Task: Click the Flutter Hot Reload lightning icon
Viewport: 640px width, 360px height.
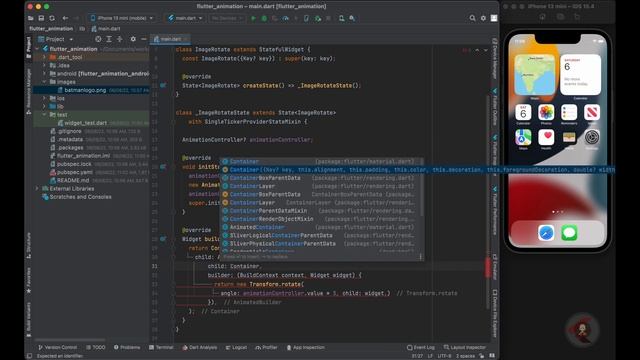Action: click(296, 18)
